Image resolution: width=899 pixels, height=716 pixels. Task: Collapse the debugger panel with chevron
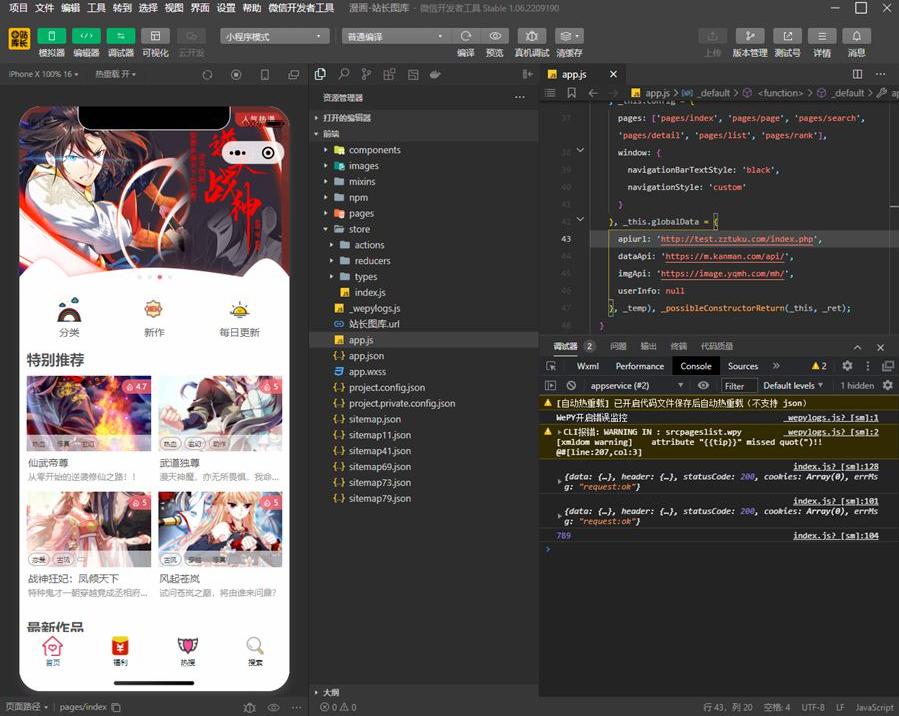[x=857, y=347]
